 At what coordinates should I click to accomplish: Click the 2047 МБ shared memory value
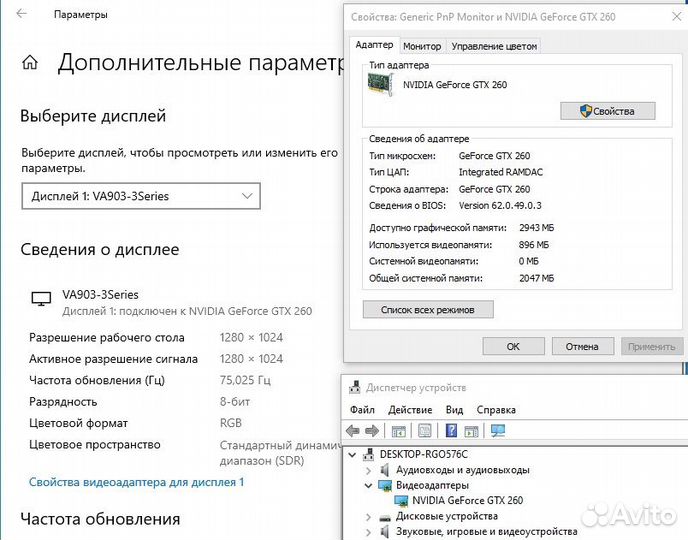[x=536, y=278]
